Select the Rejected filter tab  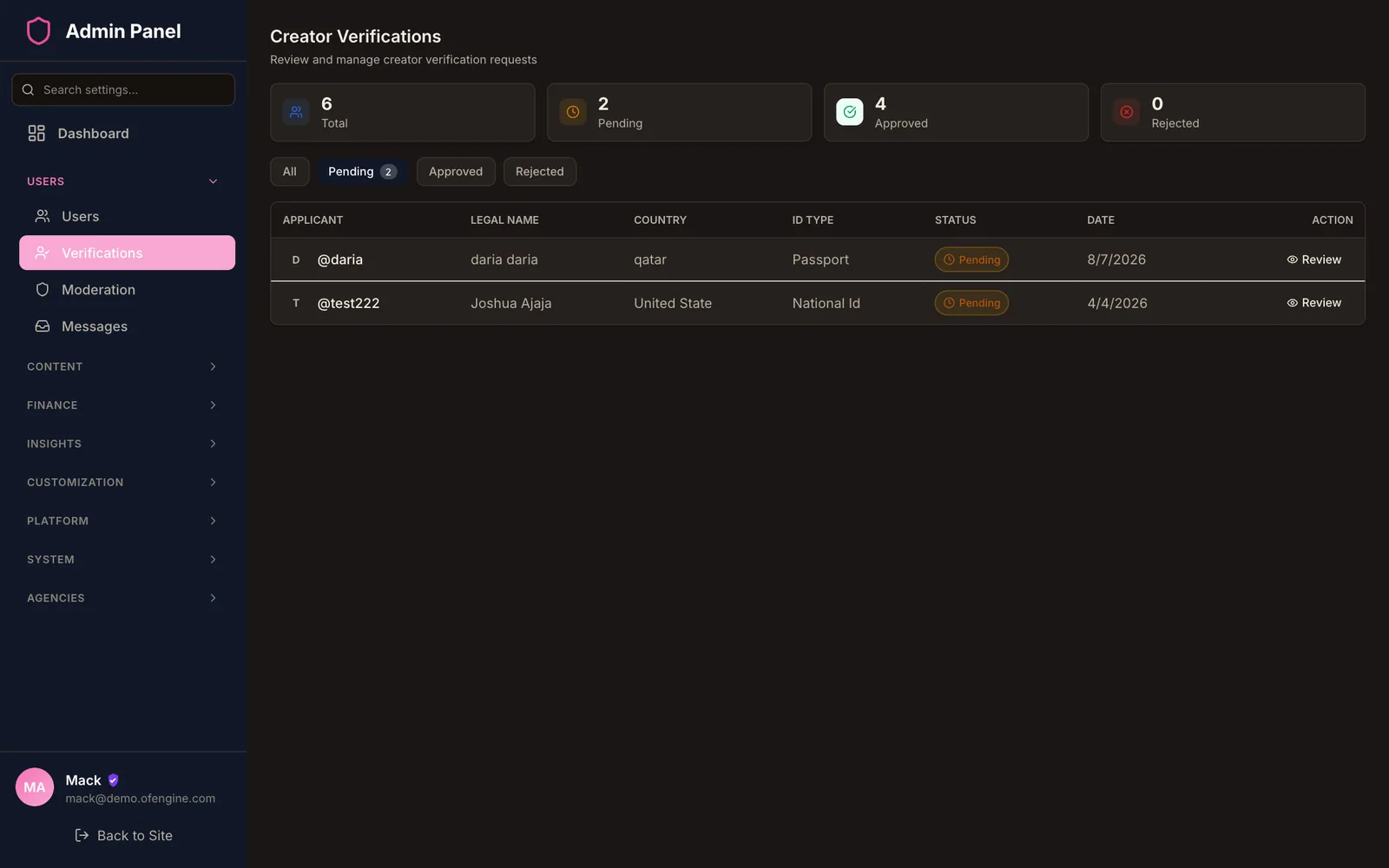click(x=540, y=171)
